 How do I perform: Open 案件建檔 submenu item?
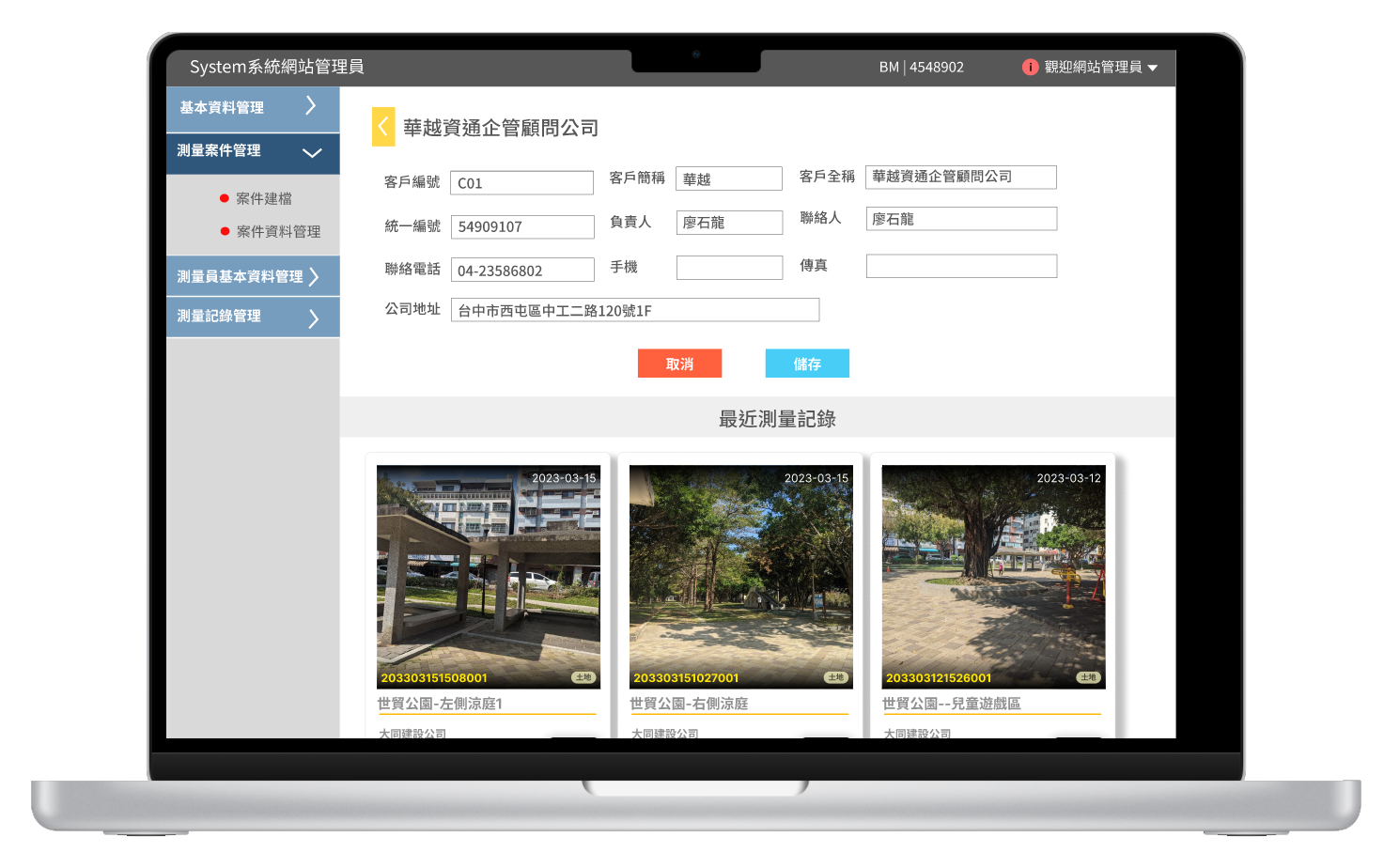coord(264,198)
